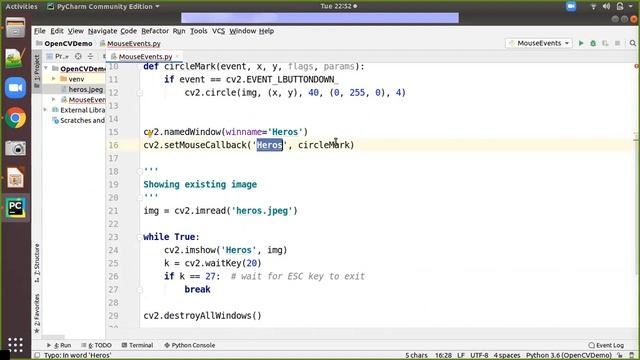Collapse the while True fold marker on line 23
Viewport: 640px width, 360px height.
pos(140,237)
